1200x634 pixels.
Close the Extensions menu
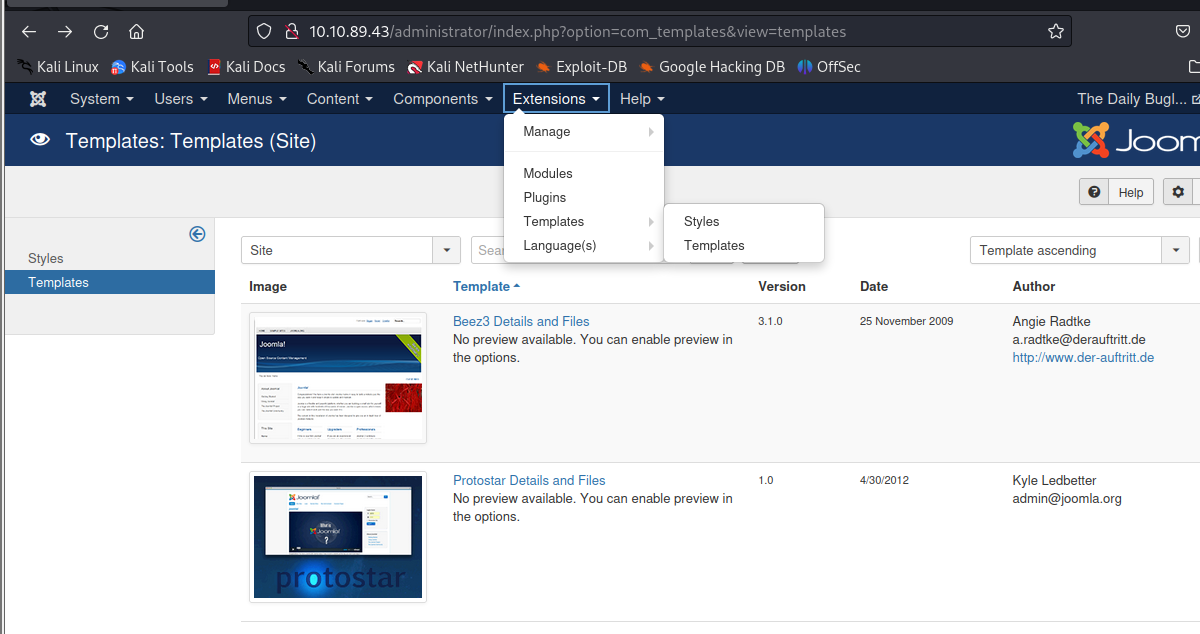[556, 99]
